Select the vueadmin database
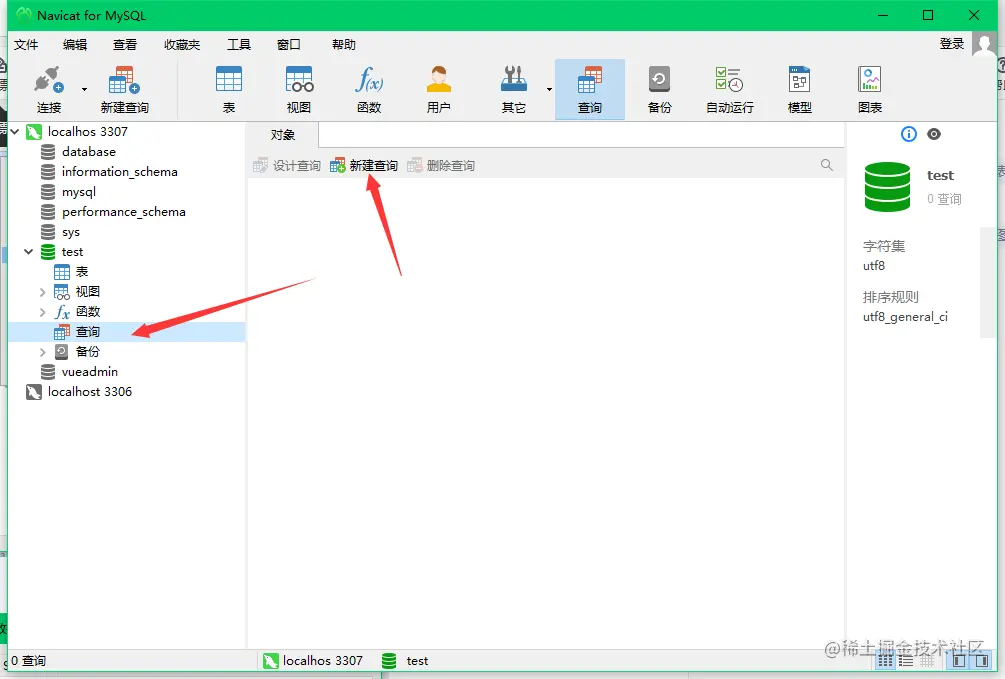 point(90,372)
